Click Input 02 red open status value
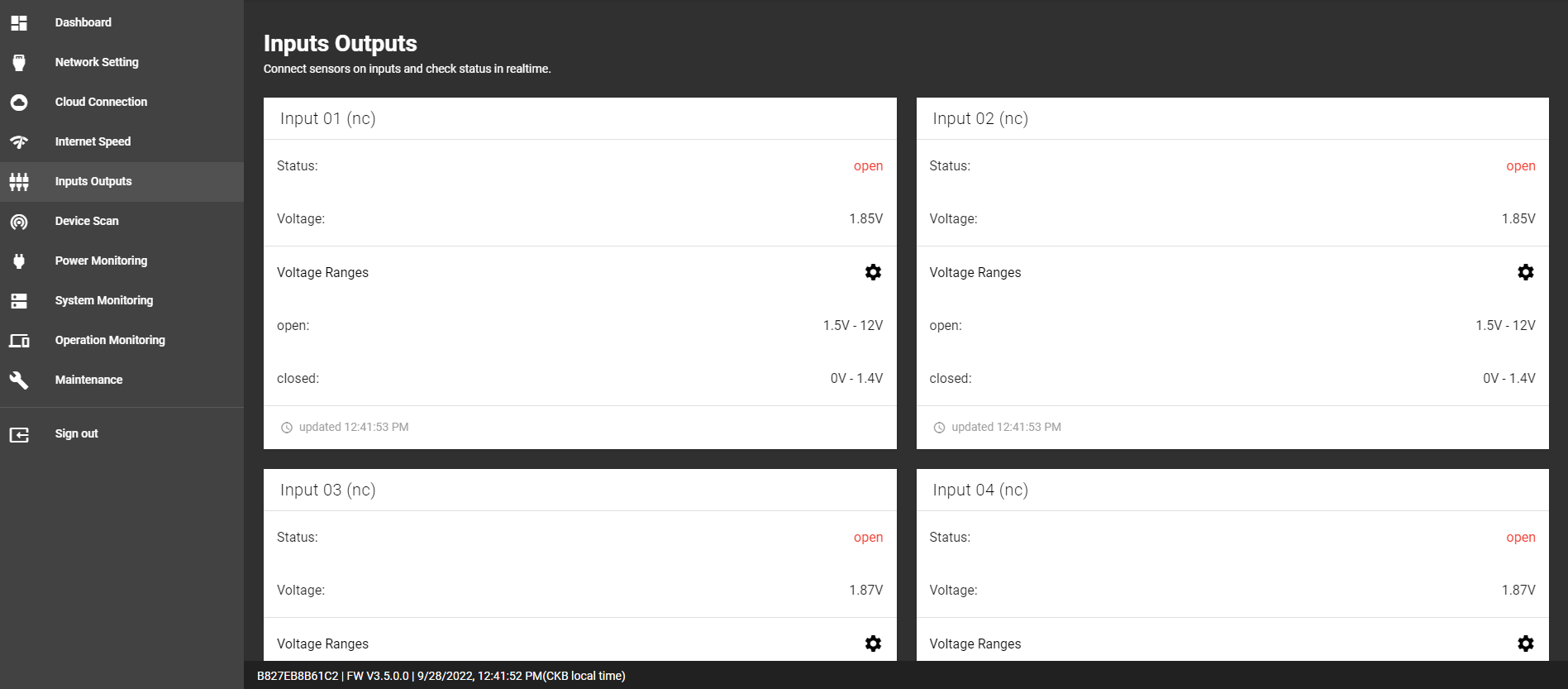The height and width of the screenshot is (689, 1568). point(1521,166)
